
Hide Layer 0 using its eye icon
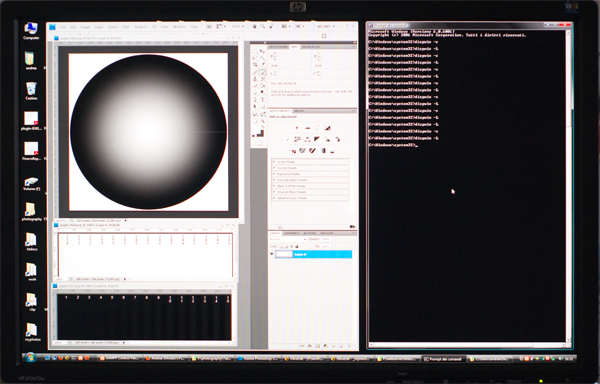pos(272,254)
